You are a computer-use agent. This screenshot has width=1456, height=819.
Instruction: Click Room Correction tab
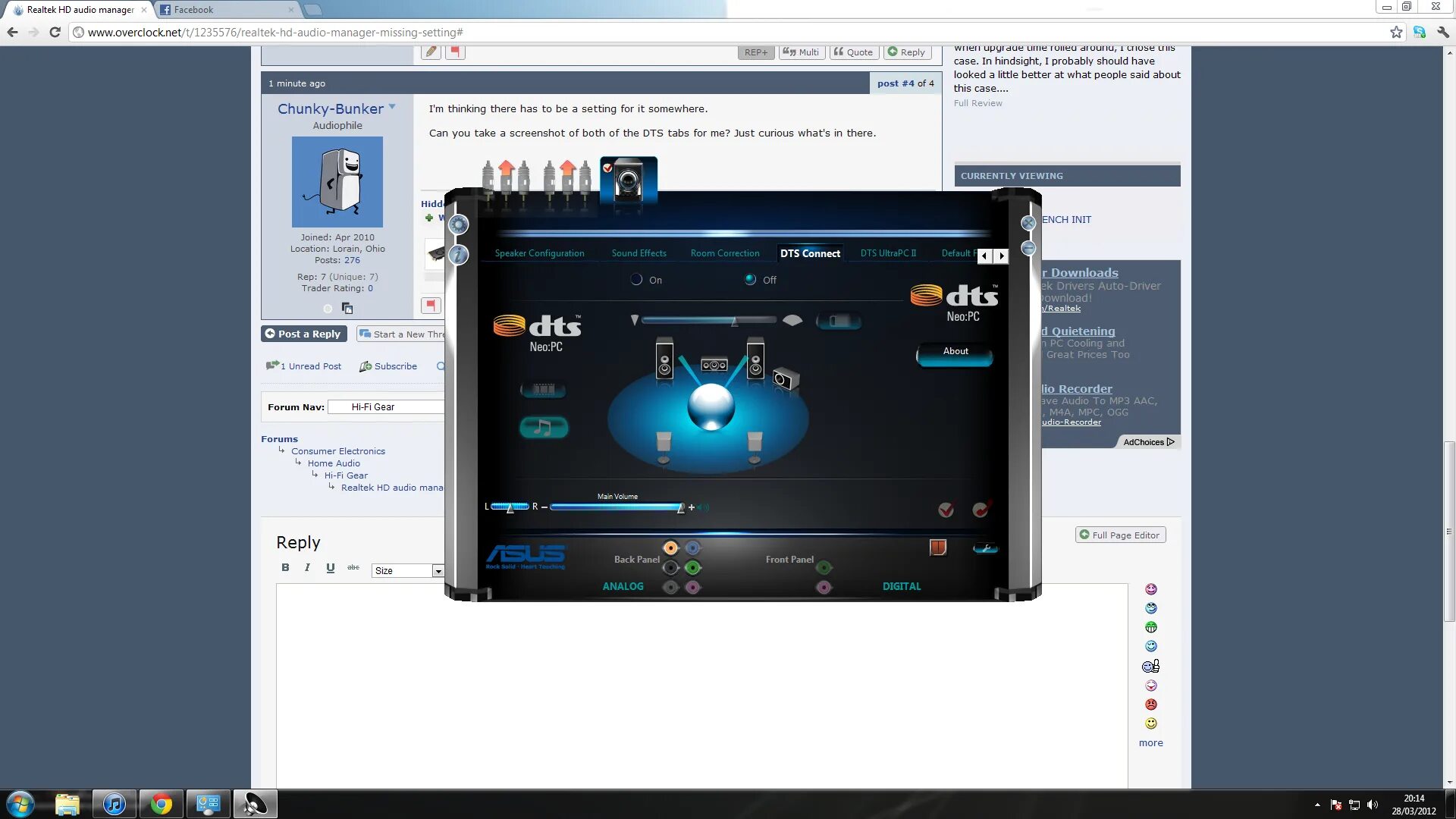pos(726,253)
